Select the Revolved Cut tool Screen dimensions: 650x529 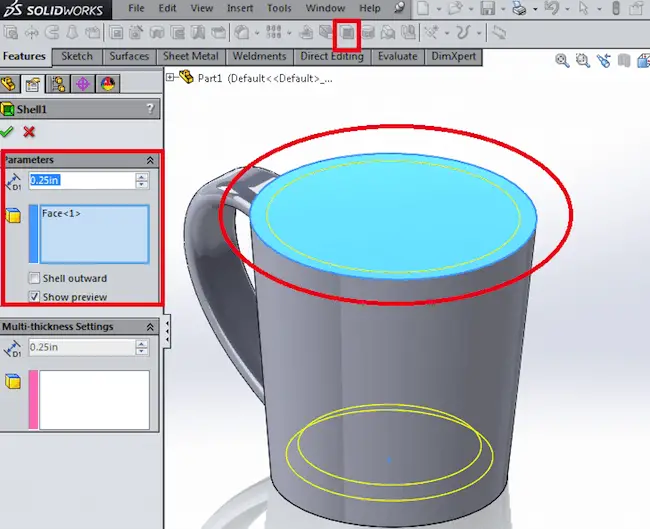point(157,32)
